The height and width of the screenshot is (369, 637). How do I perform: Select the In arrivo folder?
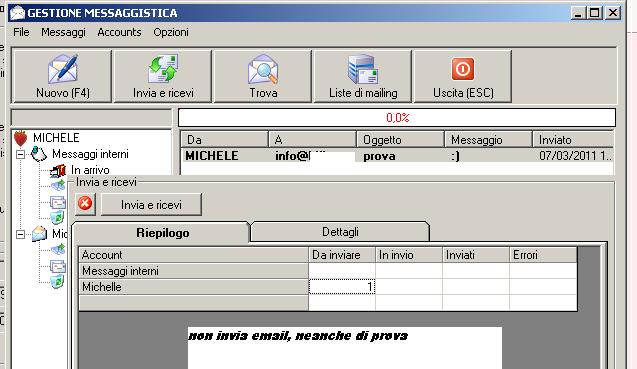coord(90,170)
